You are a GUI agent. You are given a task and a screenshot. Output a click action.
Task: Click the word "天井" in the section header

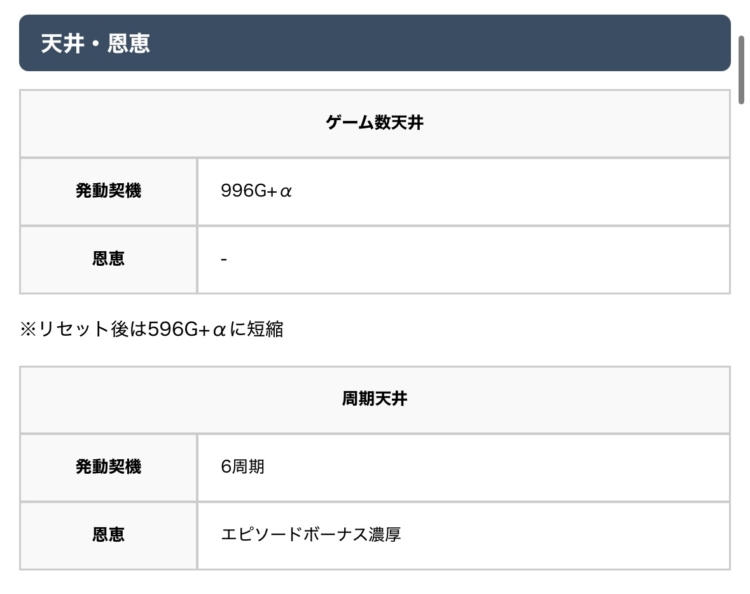[x=61, y=44]
